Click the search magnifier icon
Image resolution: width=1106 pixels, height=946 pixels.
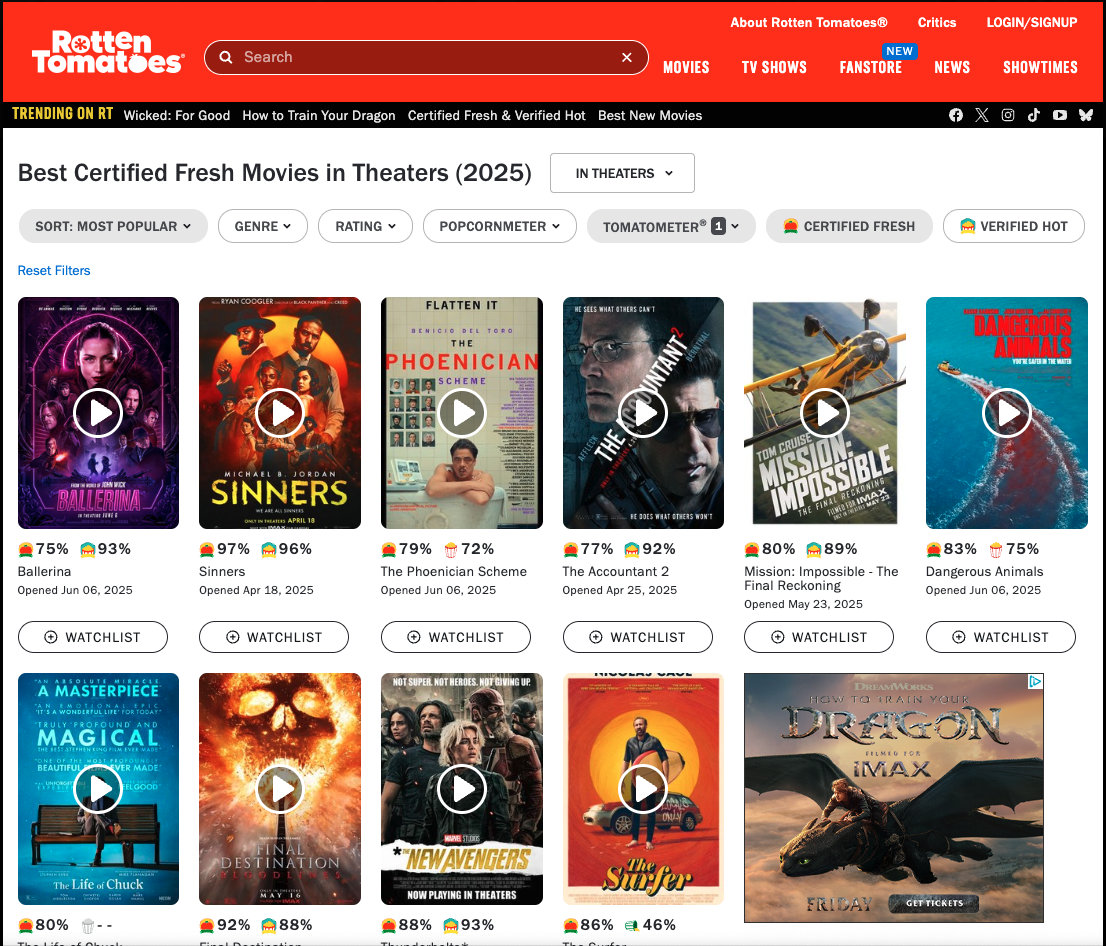tap(226, 57)
